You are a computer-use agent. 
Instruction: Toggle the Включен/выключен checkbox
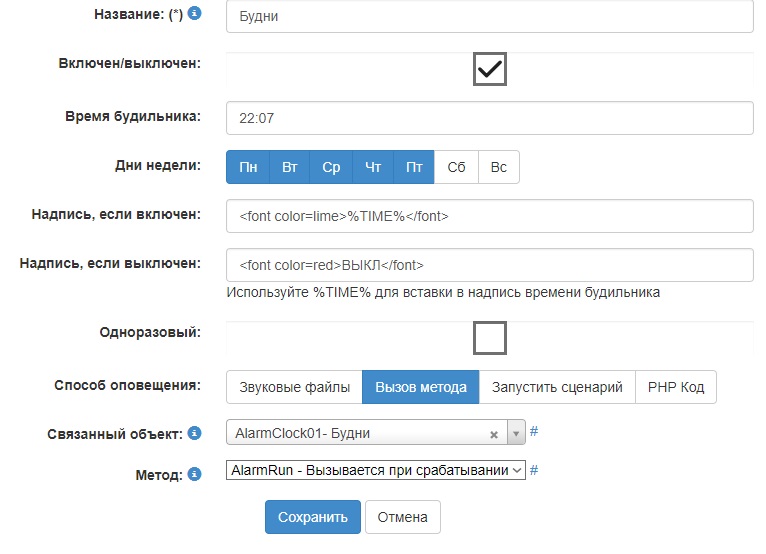coord(490,68)
